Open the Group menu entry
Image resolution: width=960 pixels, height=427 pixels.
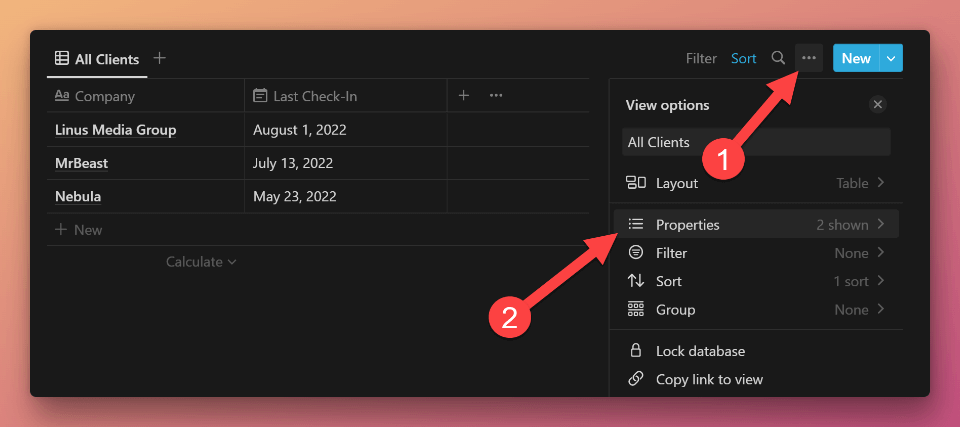coord(756,309)
